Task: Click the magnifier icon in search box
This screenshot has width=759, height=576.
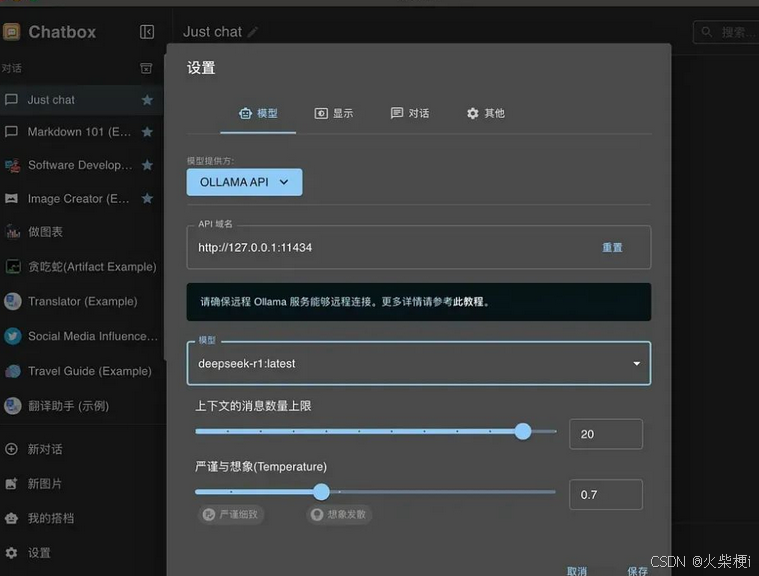Action: tap(707, 32)
